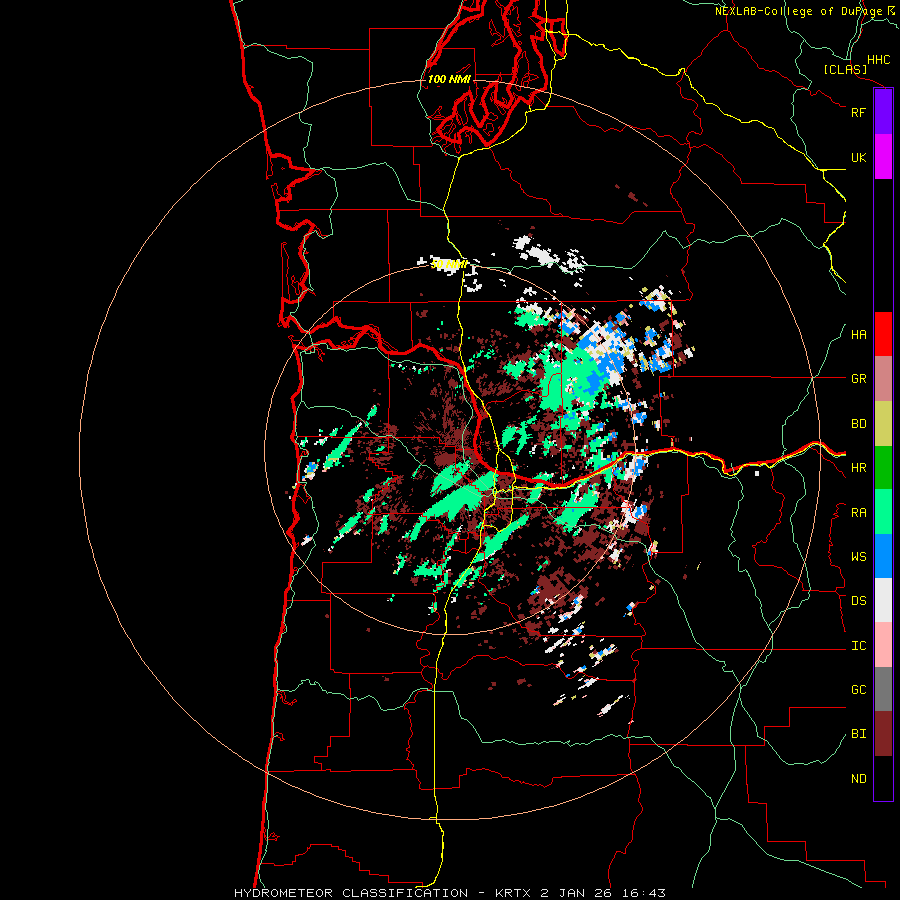Click the DS white legend swatch
900x900 pixels.
[883, 600]
